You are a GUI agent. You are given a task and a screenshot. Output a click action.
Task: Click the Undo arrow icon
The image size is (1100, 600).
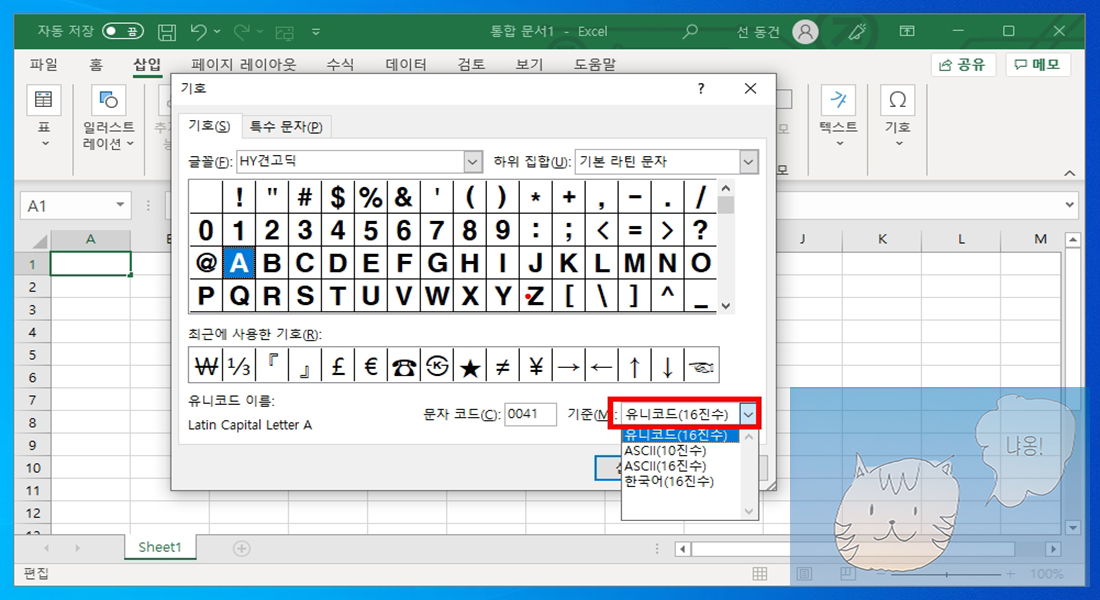(199, 32)
